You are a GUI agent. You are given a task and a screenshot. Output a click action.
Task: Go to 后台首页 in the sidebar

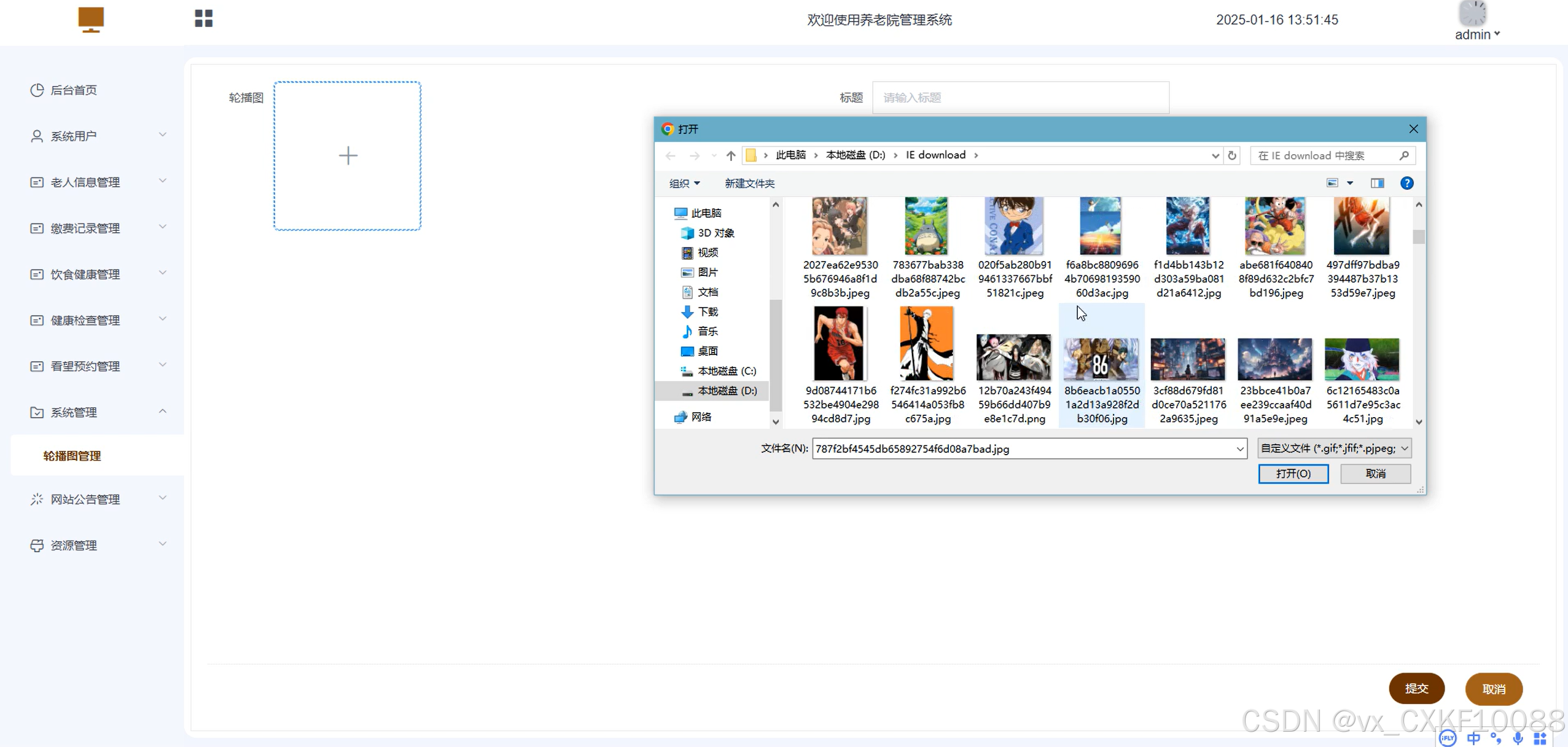[73, 90]
